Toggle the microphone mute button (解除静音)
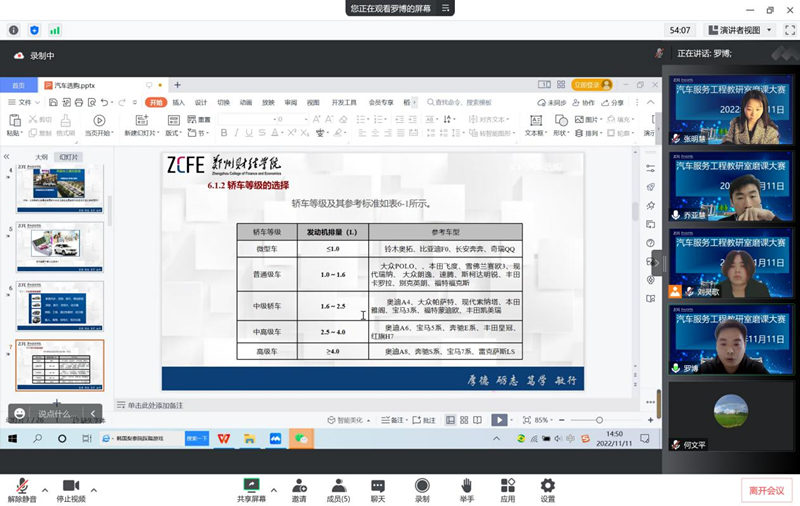 (x=21, y=485)
